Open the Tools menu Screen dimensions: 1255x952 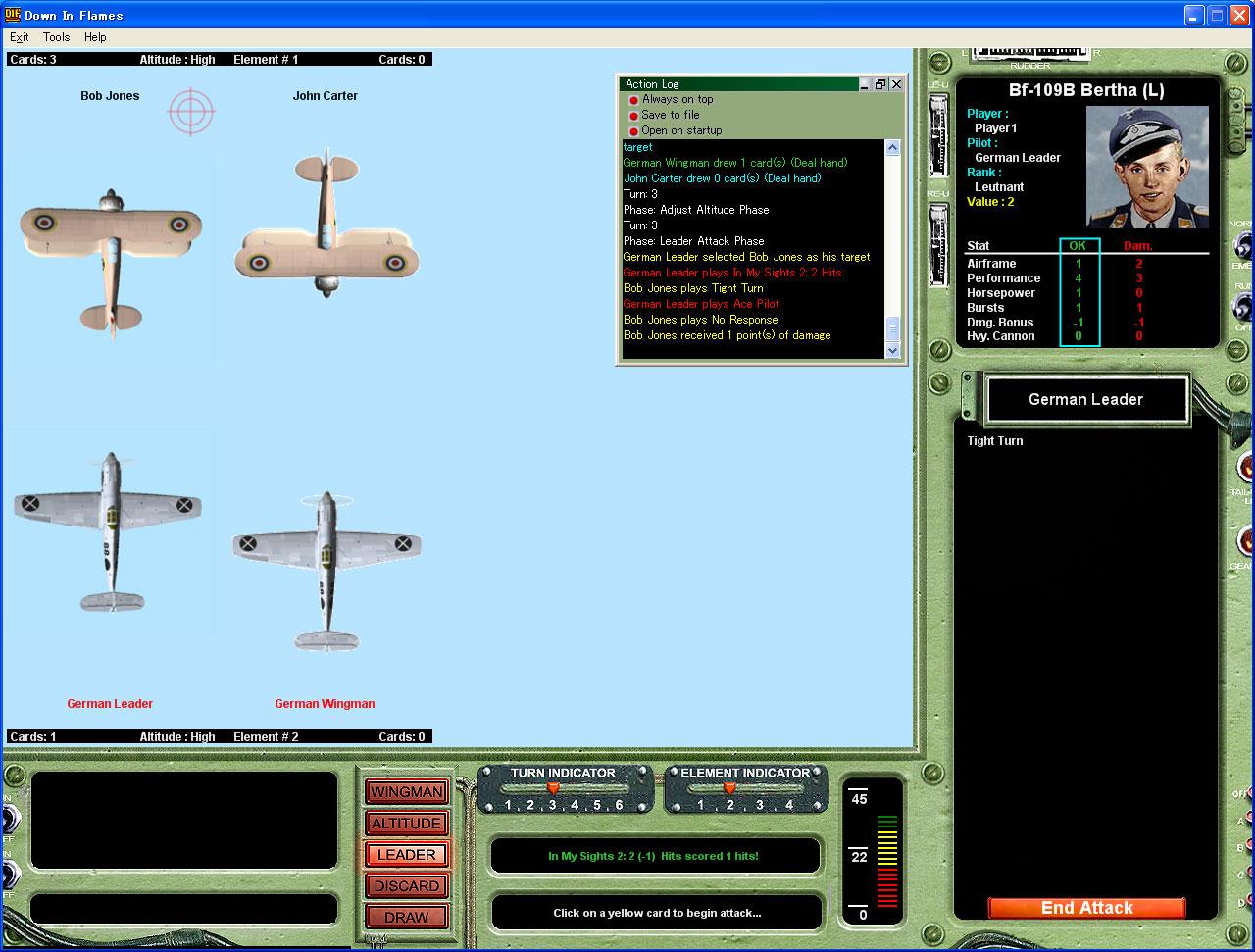coord(56,37)
